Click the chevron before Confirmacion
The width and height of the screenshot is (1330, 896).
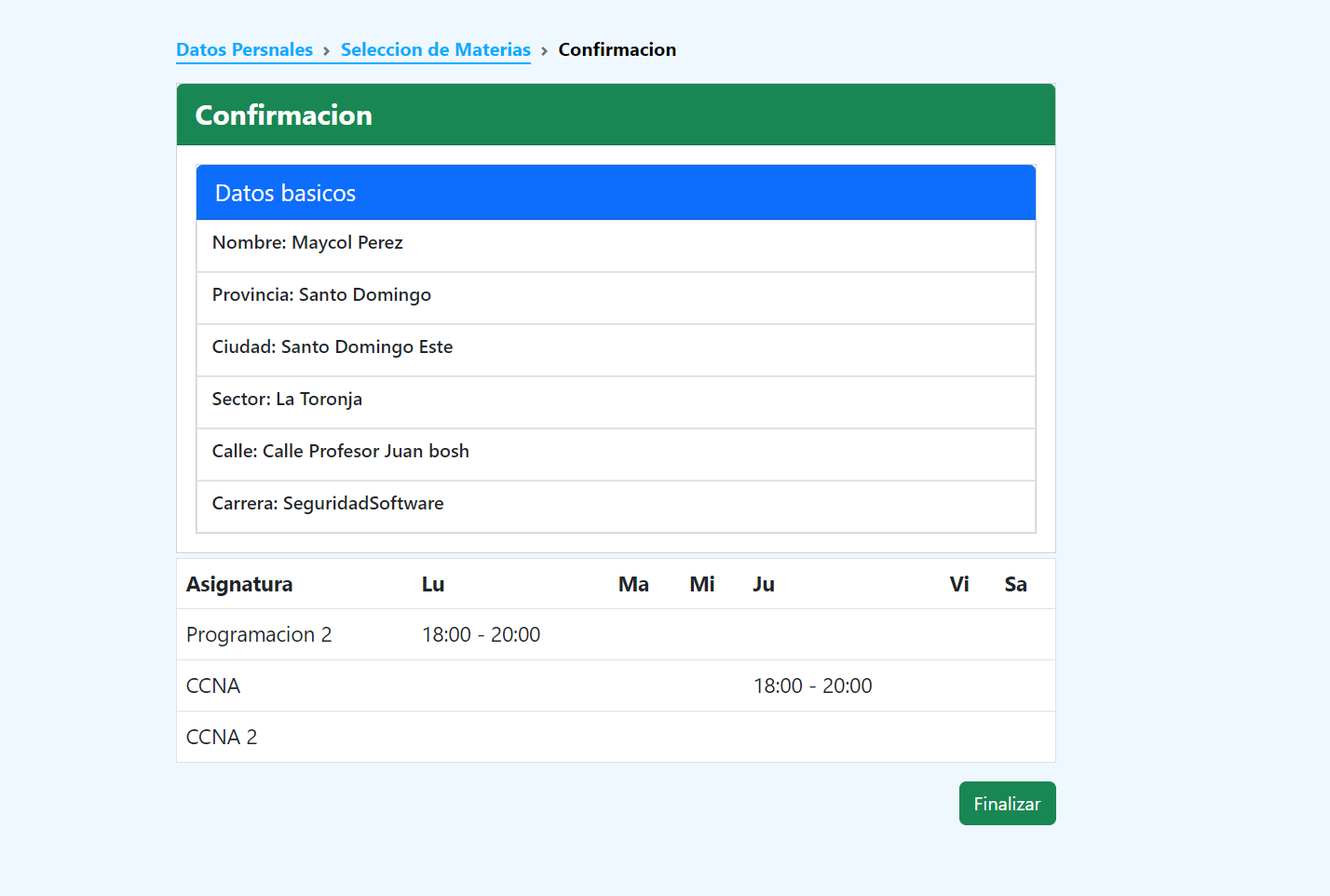pos(544,49)
